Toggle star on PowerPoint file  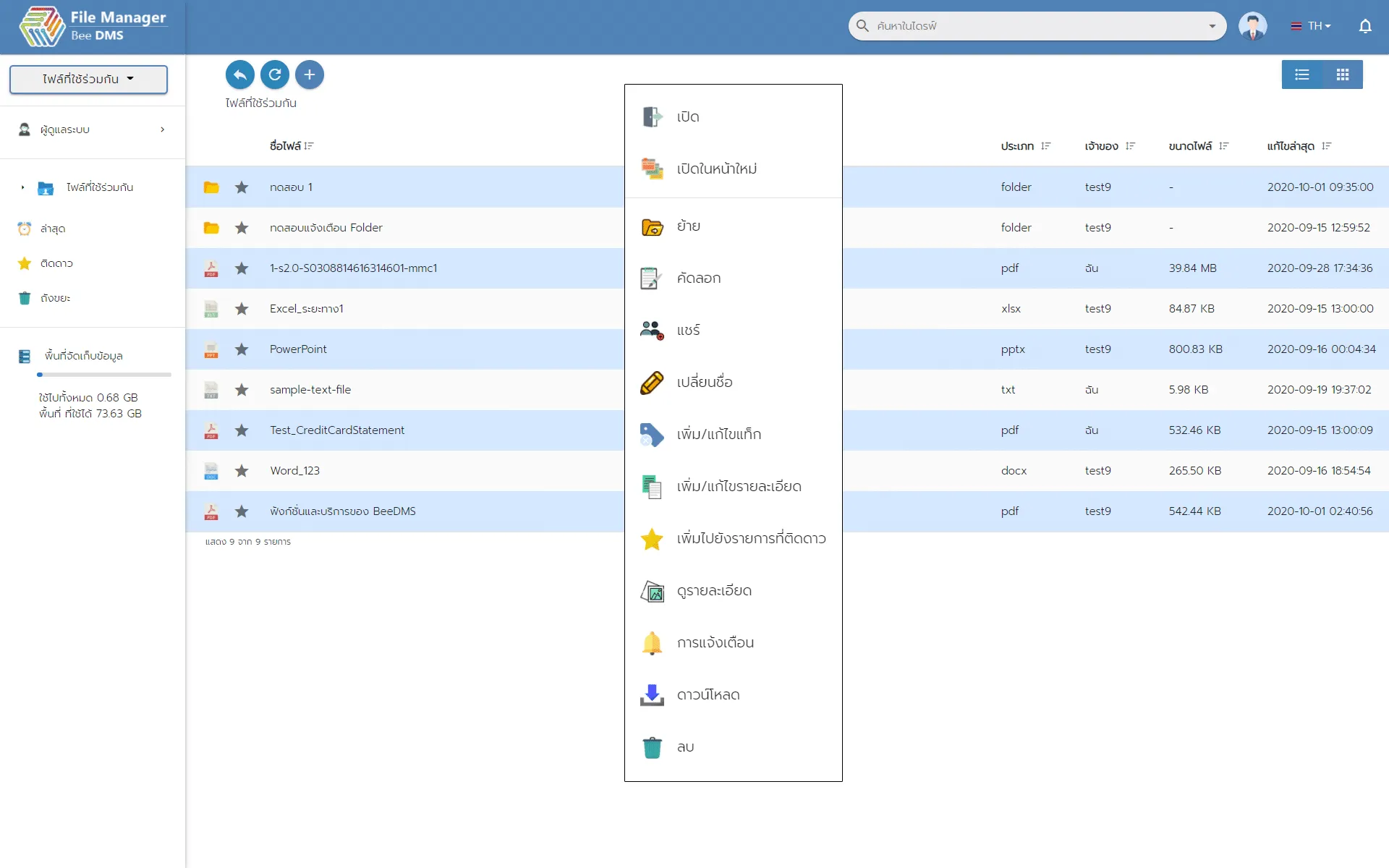[242, 349]
